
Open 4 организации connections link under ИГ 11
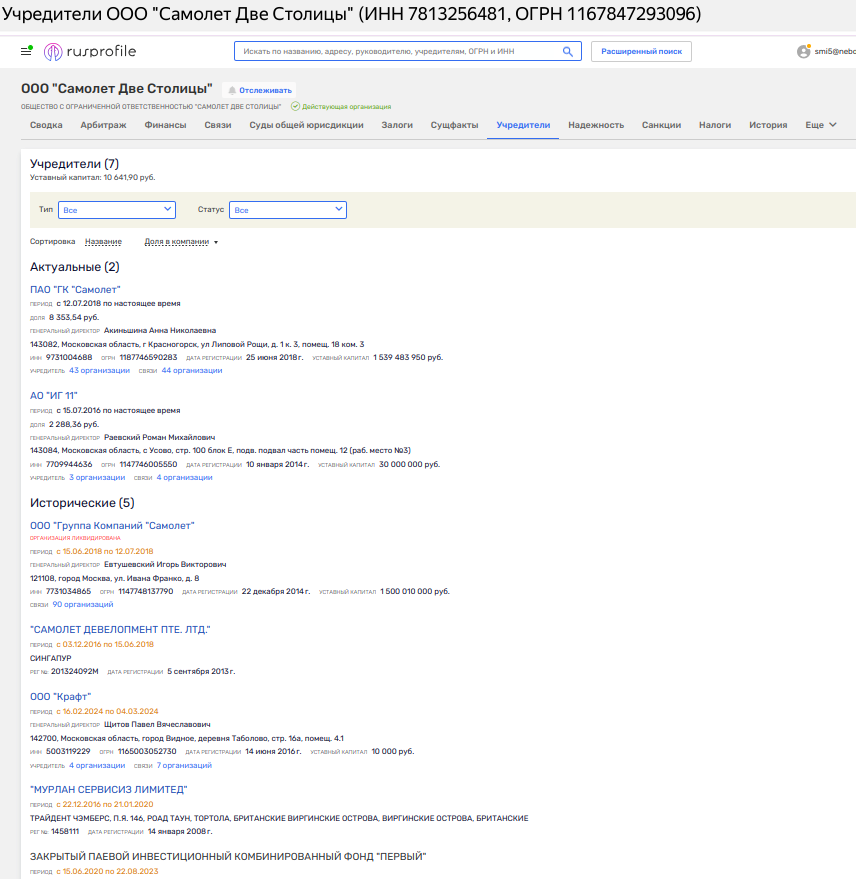click(x=184, y=478)
